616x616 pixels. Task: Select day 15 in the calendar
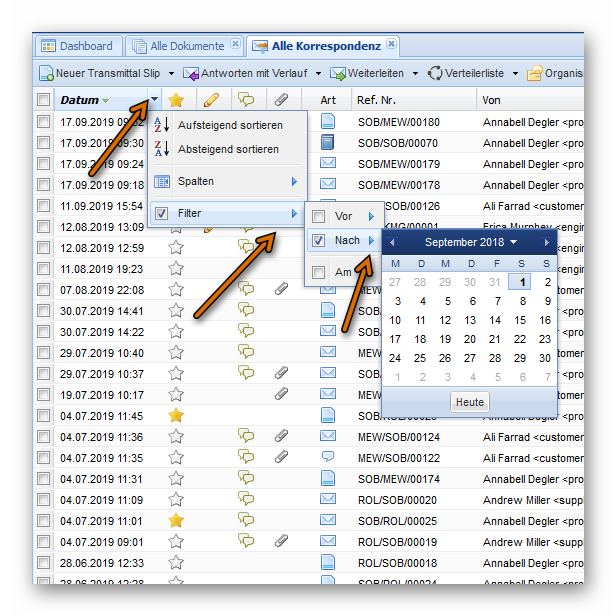[x=520, y=320]
